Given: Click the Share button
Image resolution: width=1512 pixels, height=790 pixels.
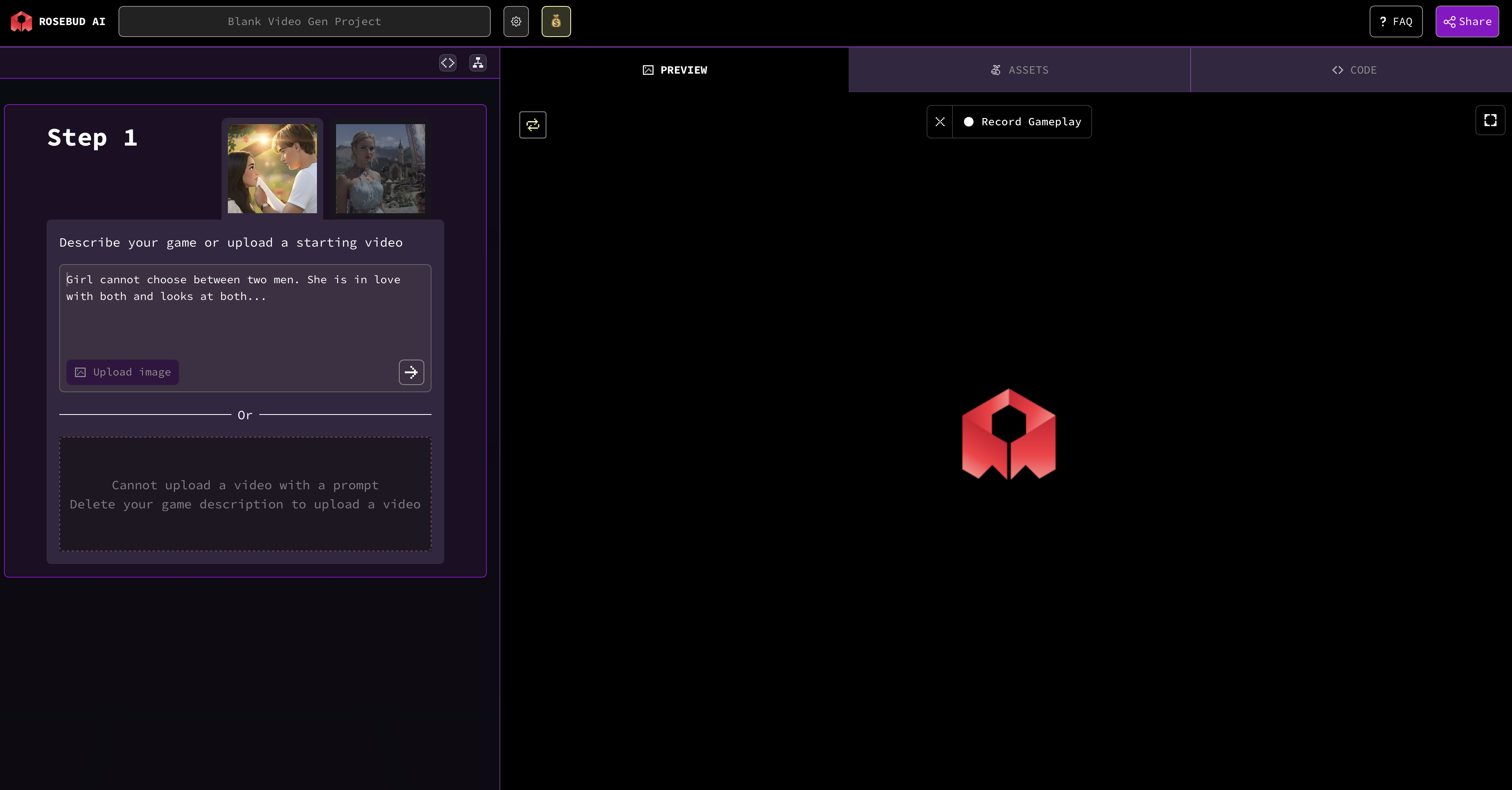Looking at the screenshot, I should [1467, 22].
